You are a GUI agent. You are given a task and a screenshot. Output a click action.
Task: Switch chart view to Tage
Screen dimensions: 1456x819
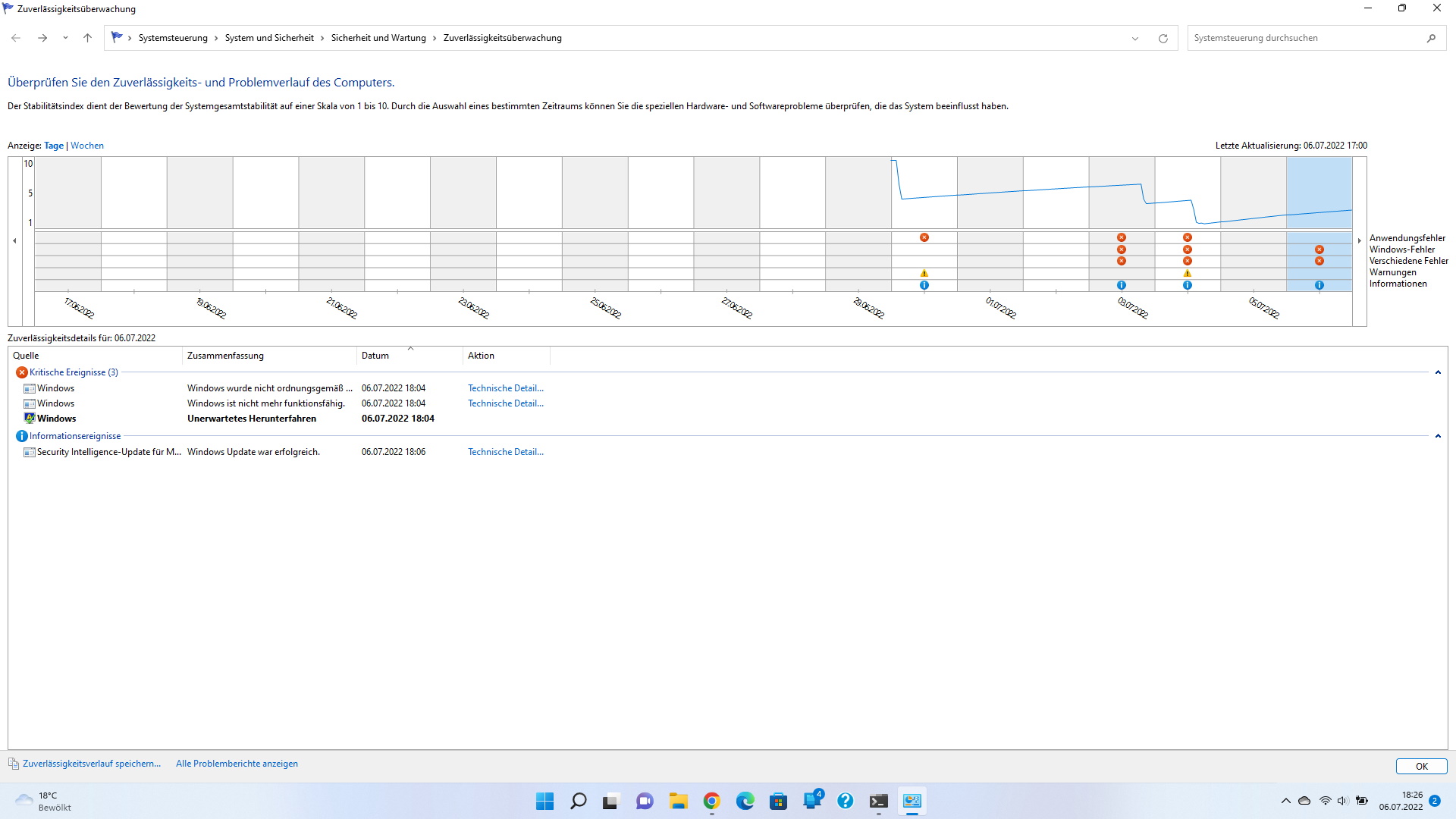click(54, 146)
